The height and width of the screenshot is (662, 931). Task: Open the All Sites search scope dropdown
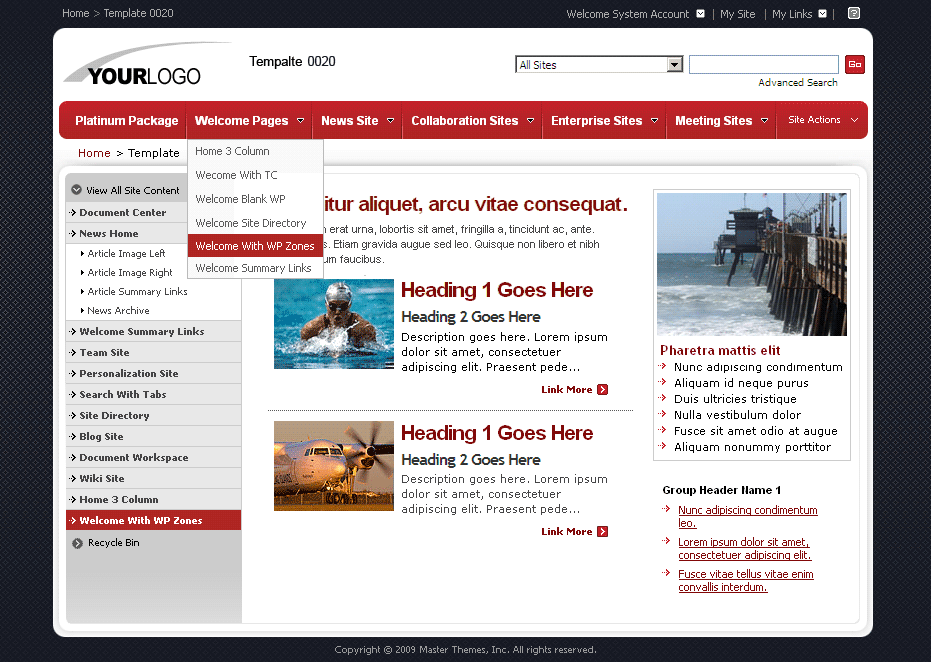coord(674,63)
